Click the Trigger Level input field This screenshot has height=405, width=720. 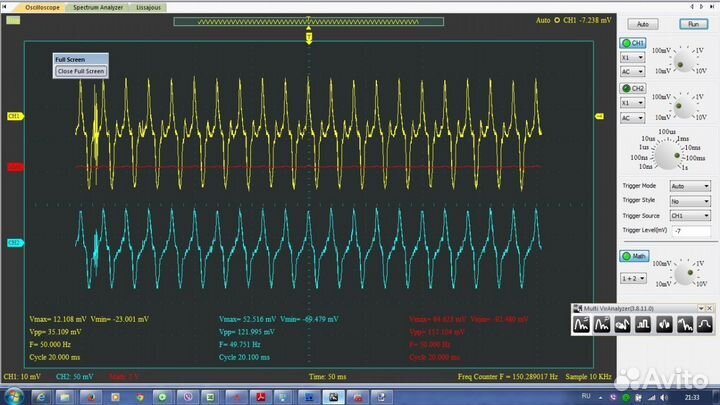tap(689, 230)
